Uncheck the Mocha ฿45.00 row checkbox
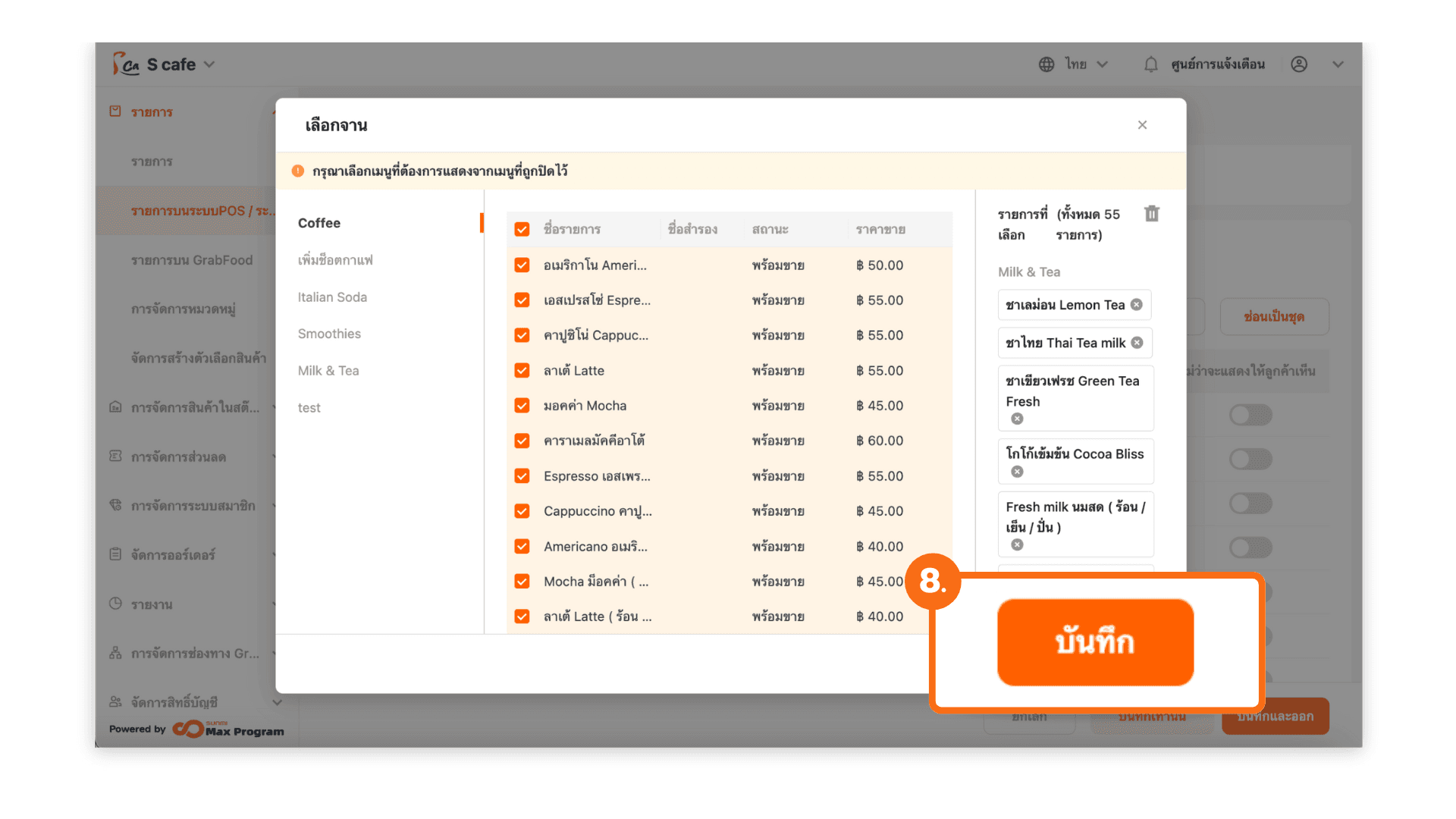 (522, 406)
